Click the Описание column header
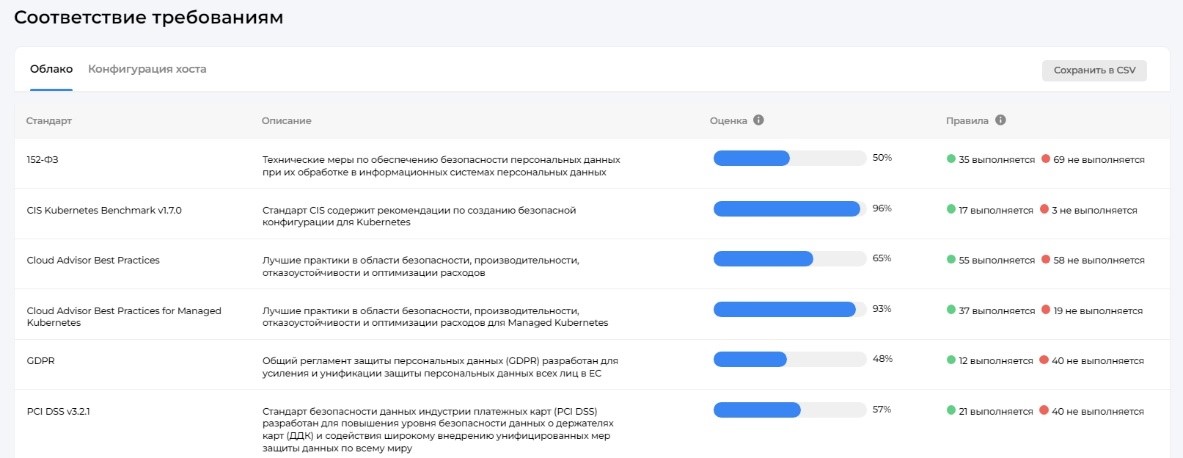This screenshot has height=458, width=1183. point(286,120)
